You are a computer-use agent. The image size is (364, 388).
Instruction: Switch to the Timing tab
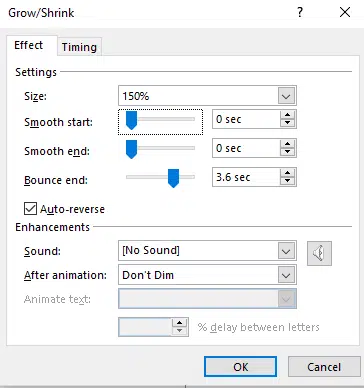point(79,47)
